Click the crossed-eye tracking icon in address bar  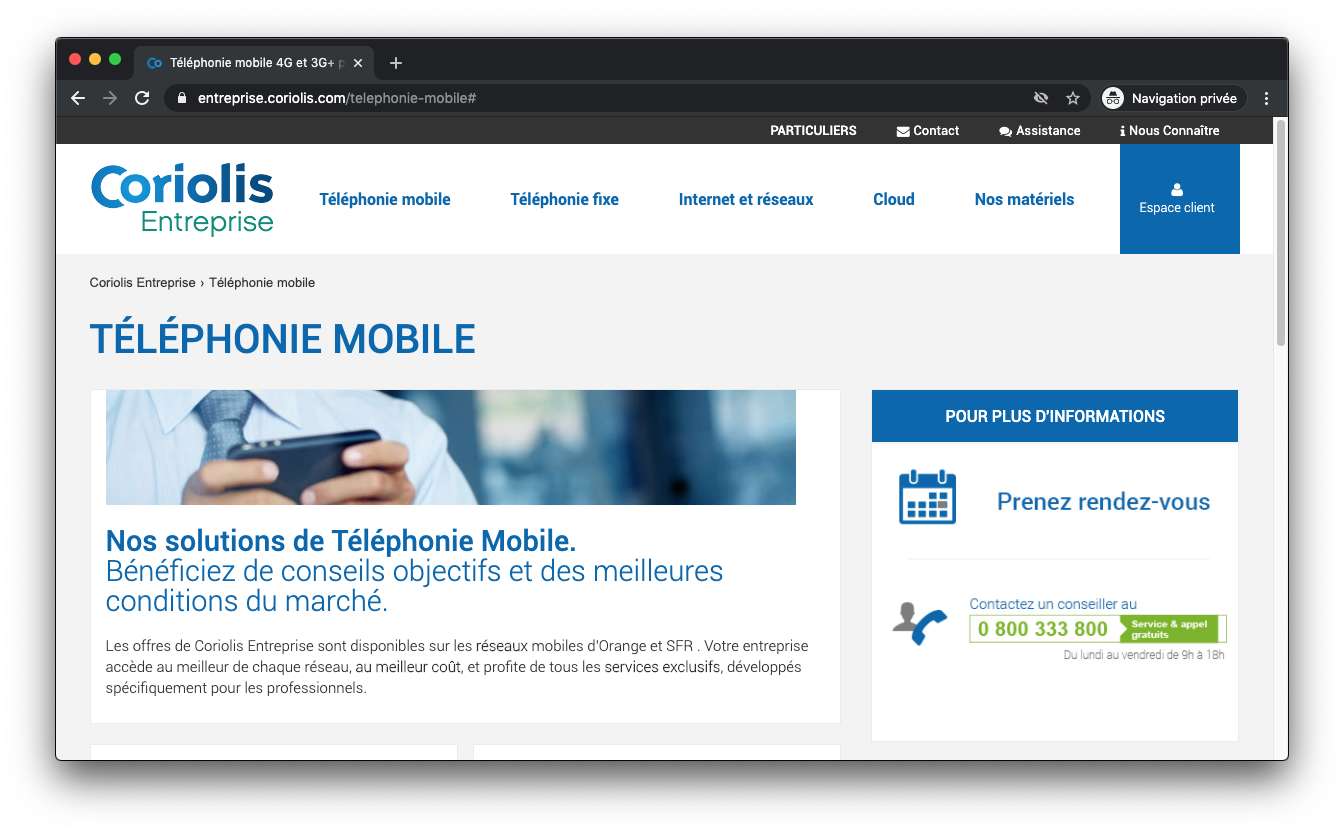[x=1041, y=98]
